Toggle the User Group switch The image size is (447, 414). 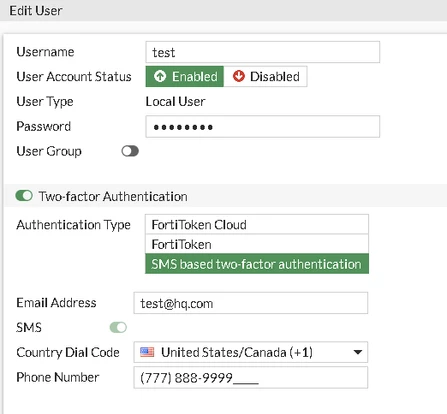pyautogui.click(x=130, y=151)
